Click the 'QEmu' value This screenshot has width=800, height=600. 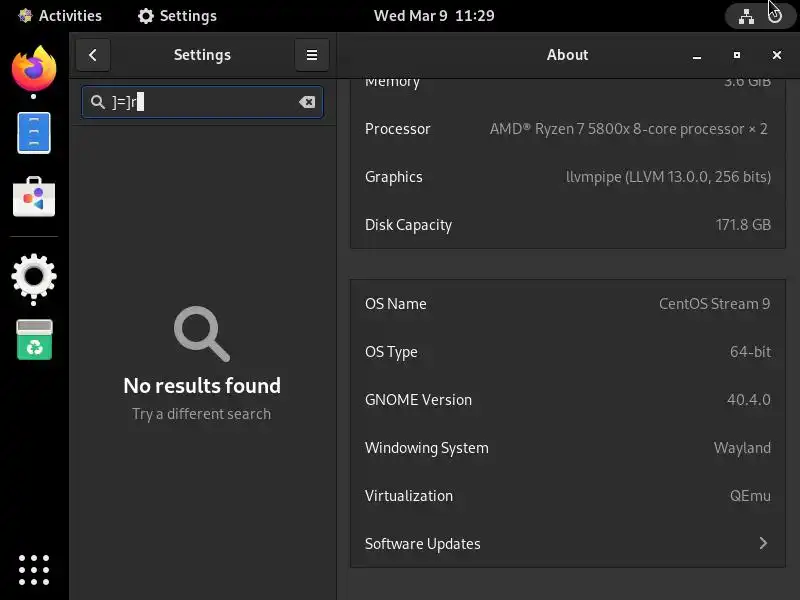click(x=750, y=496)
